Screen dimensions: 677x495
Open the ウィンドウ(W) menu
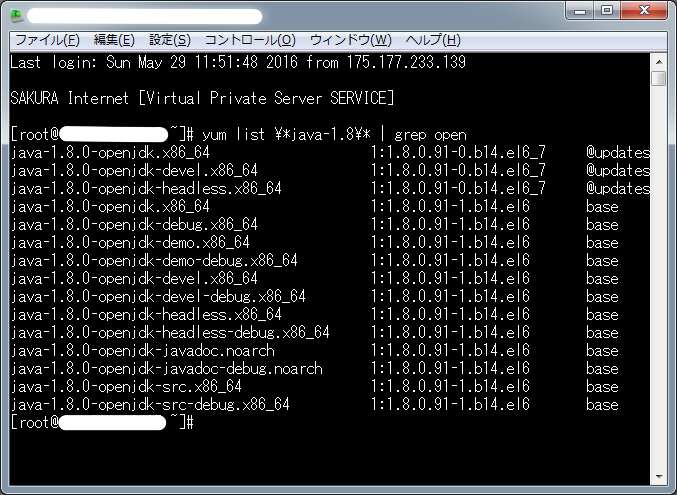click(x=351, y=40)
